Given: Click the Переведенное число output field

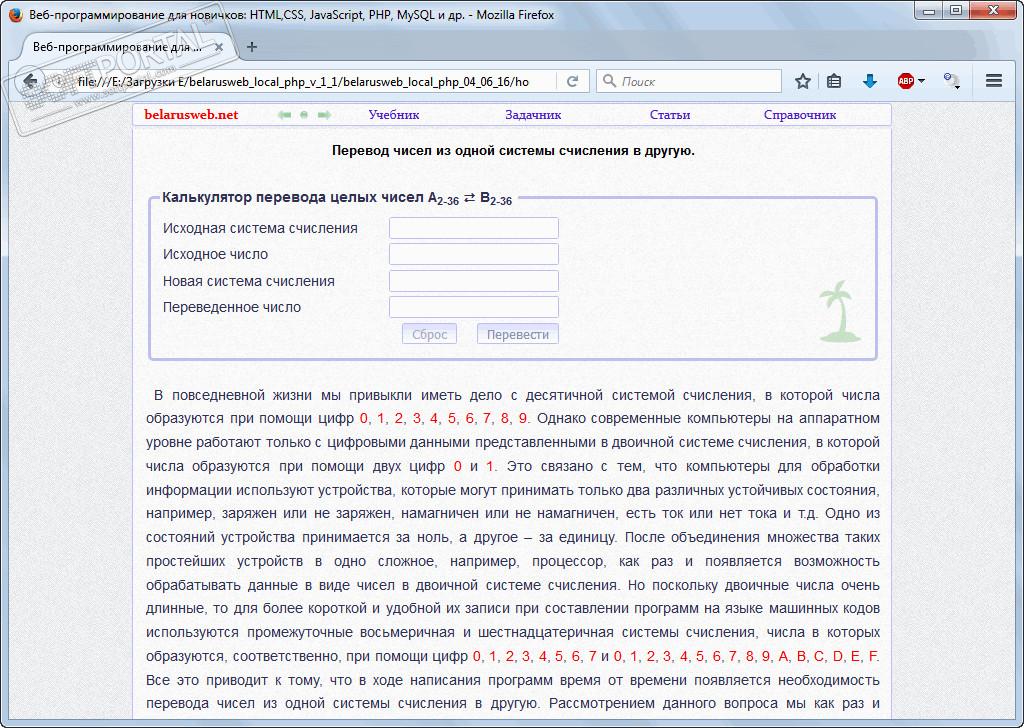Looking at the screenshot, I should [x=473, y=307].
